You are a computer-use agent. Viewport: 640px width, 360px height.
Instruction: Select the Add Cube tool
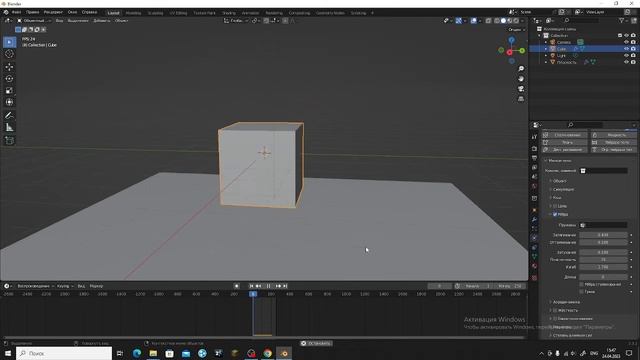(x=9, y=140)
